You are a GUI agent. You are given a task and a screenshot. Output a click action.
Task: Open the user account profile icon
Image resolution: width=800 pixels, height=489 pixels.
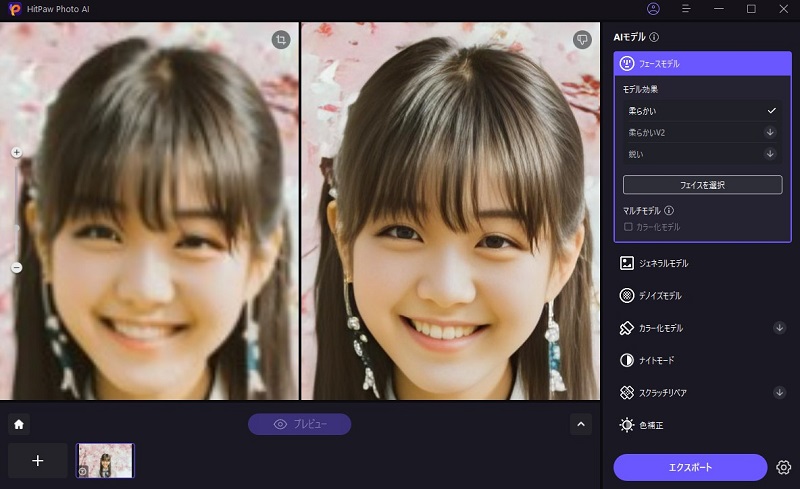pyautogui.click(x=653, y=9)
